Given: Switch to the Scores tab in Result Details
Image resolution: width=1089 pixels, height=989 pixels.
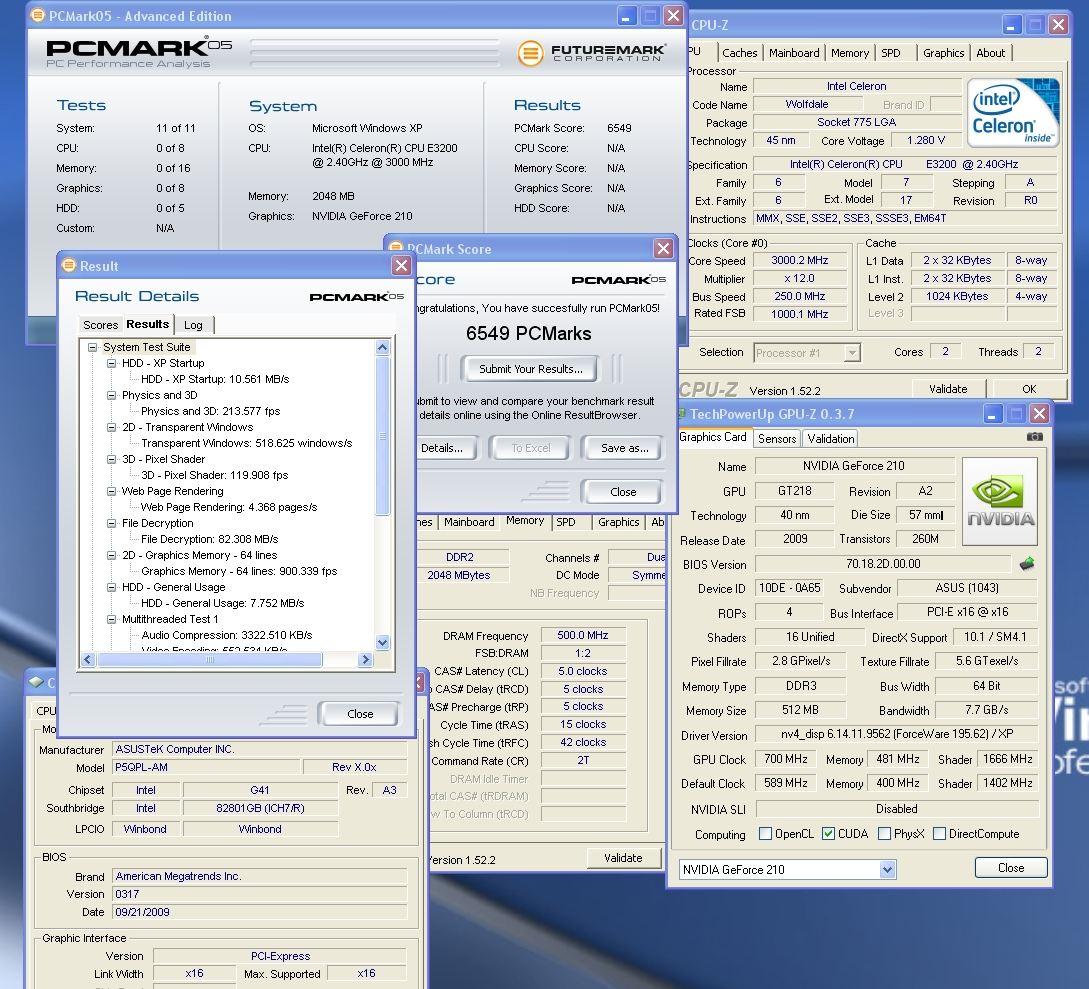Looking at the screenshot, I should [100, 325].
